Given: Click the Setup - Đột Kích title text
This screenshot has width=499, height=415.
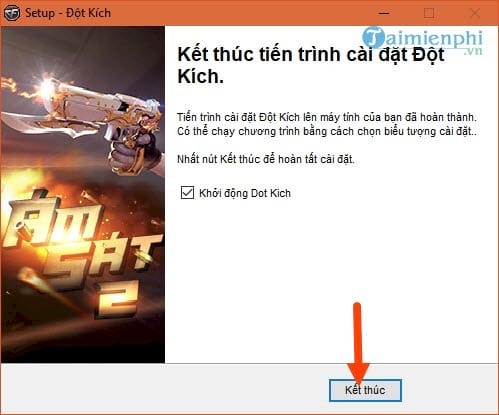Looking at the screenshot, I should pos(68,13).
